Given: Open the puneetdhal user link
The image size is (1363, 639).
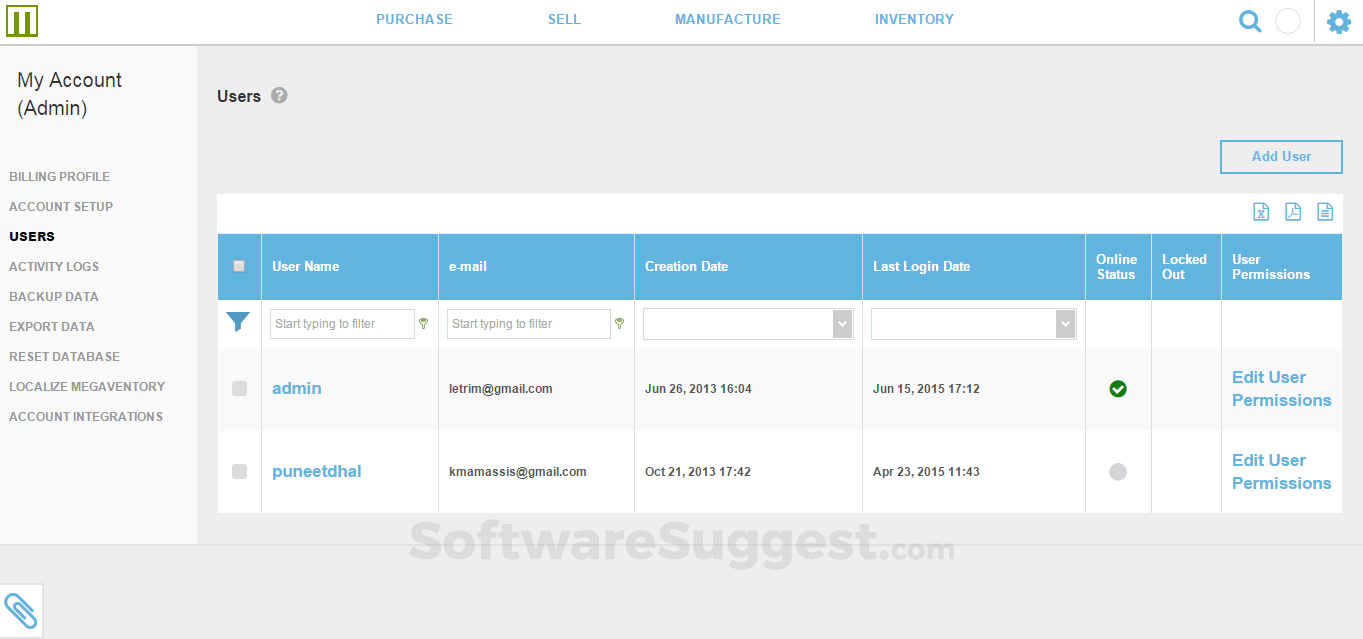Looking at the screenshot, I should click(x=317, y=471).
